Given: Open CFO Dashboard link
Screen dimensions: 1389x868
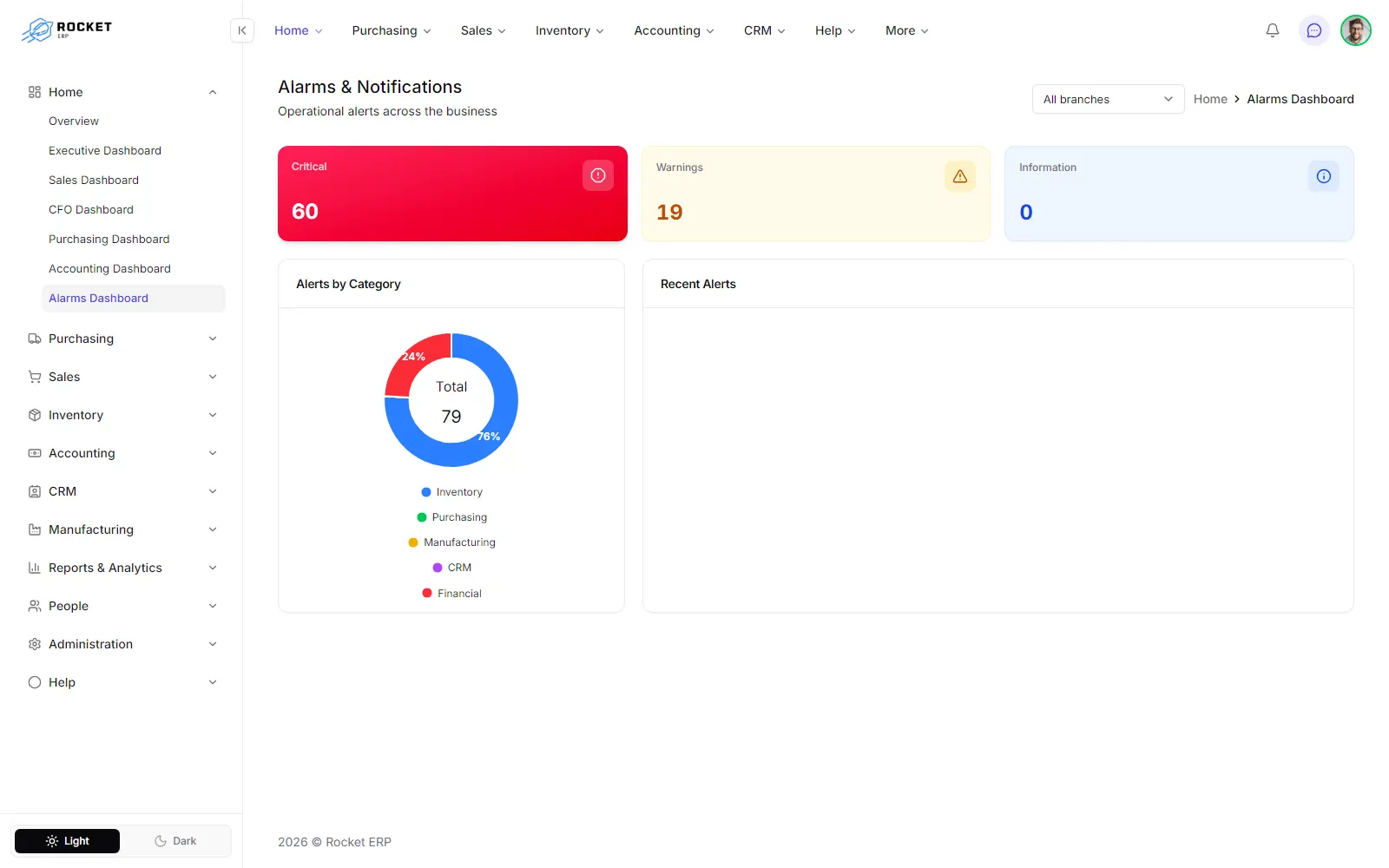Looking at the screenshot, I should [x=91, y=209].
